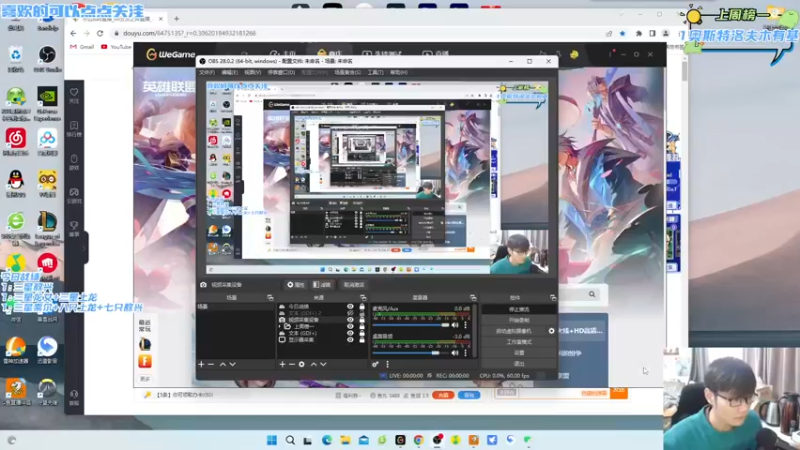Open File Explorer from the taskbar
800x450 pixels.
pos(345,440)
